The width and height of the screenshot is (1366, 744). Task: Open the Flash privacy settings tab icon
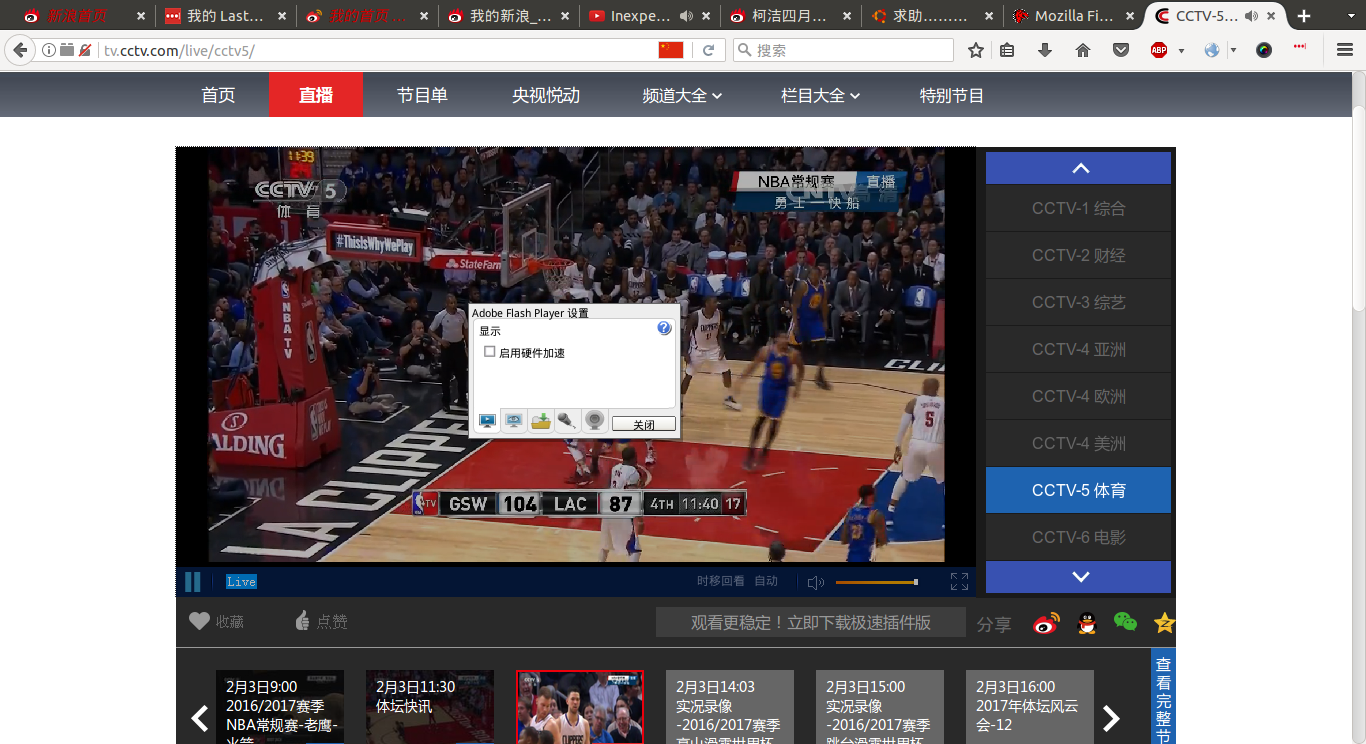pyautogui.click(x=514, y=421)
